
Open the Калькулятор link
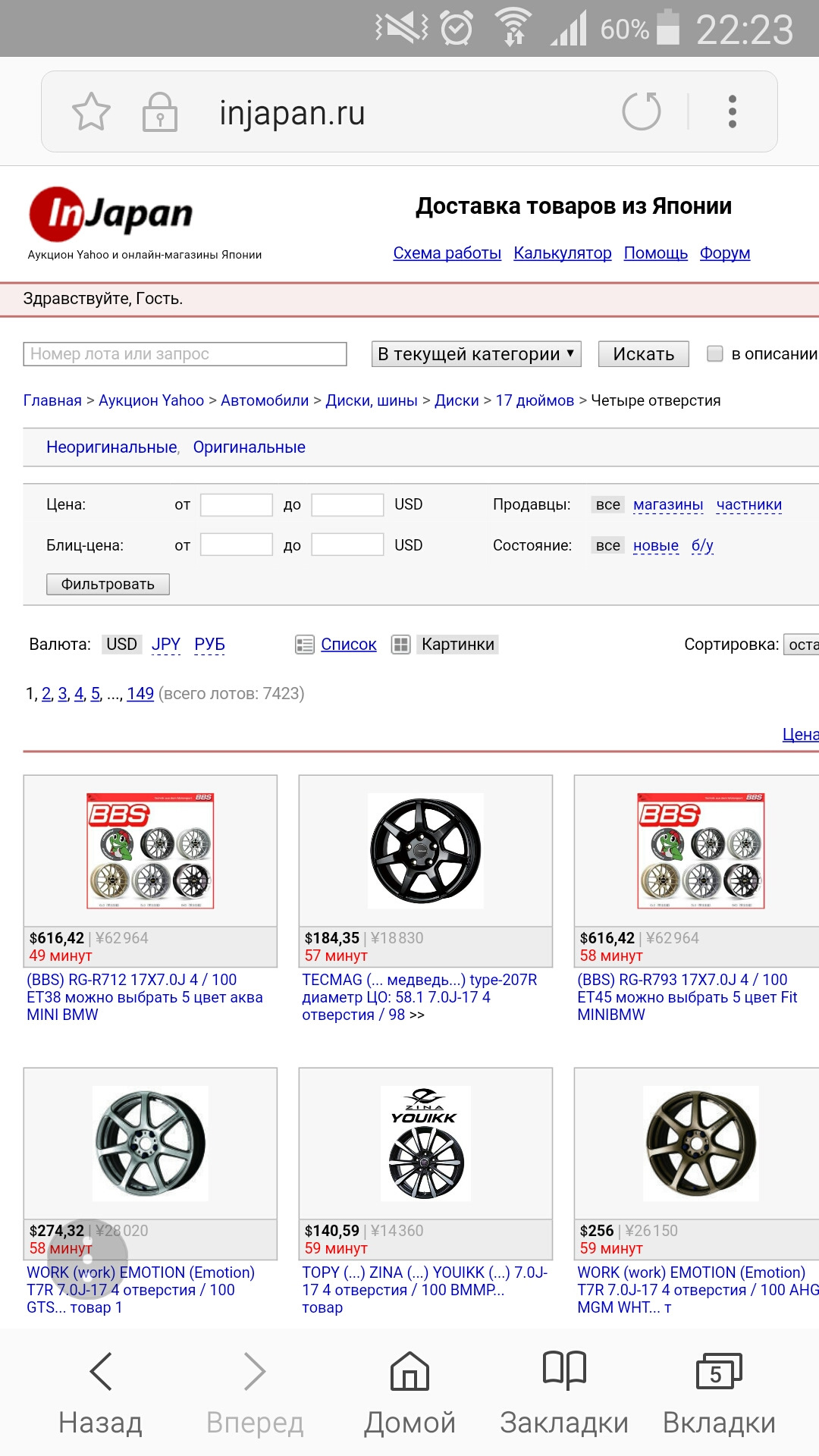click(563, 253)
